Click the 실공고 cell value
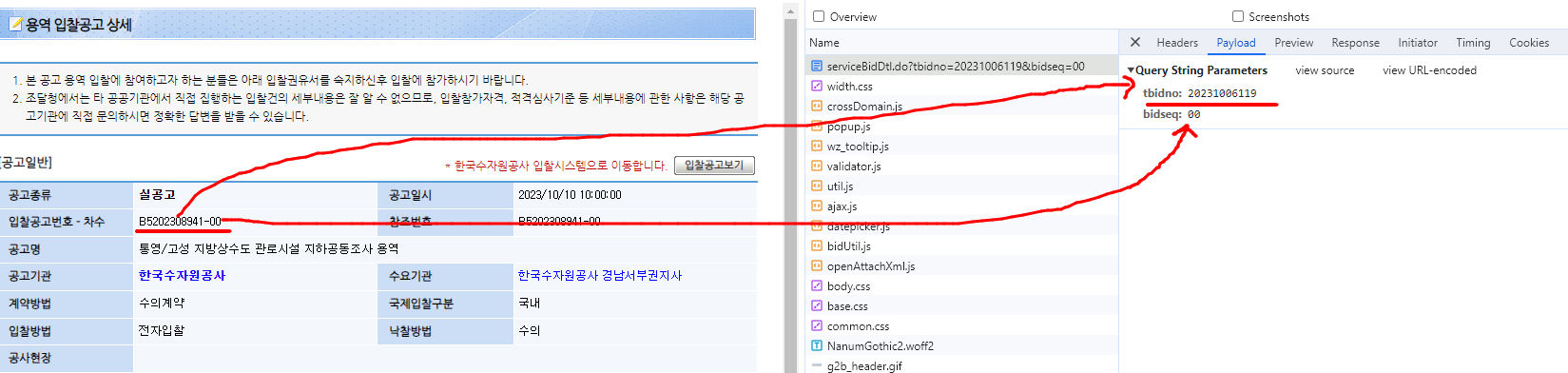 [157, 195]
